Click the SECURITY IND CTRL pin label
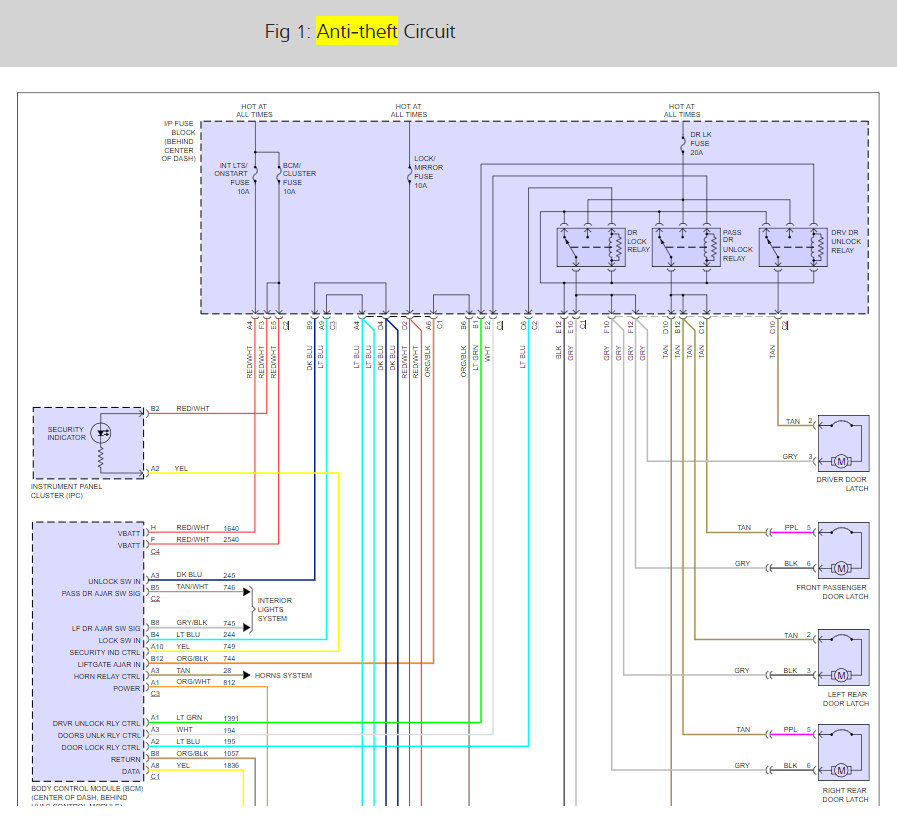The height and width of the screenshot is (823, 897). point(105,653)
